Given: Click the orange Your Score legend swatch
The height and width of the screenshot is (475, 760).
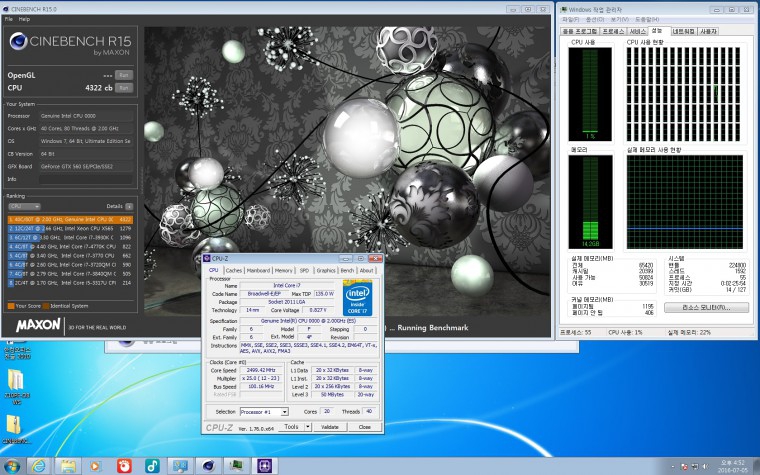Looking at the screenshot, I should pos(11,306).
